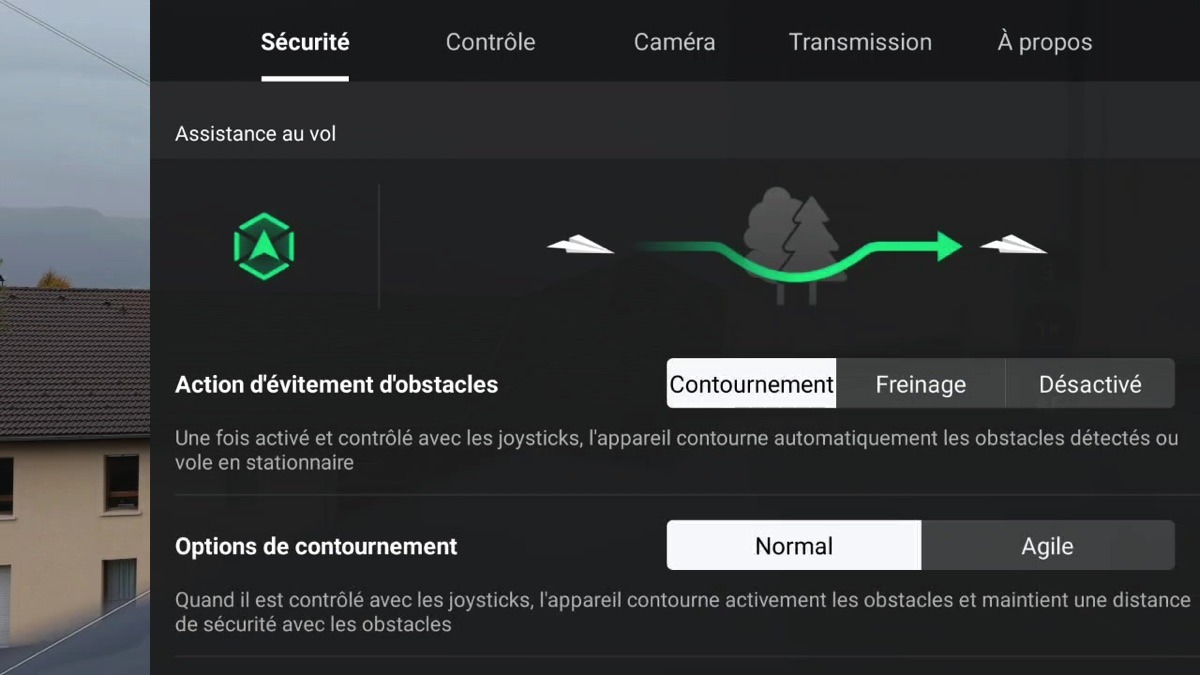This screenshot has height=675, width=1200.
Task: Click the left paper plane icon
Action: point(580,244)
